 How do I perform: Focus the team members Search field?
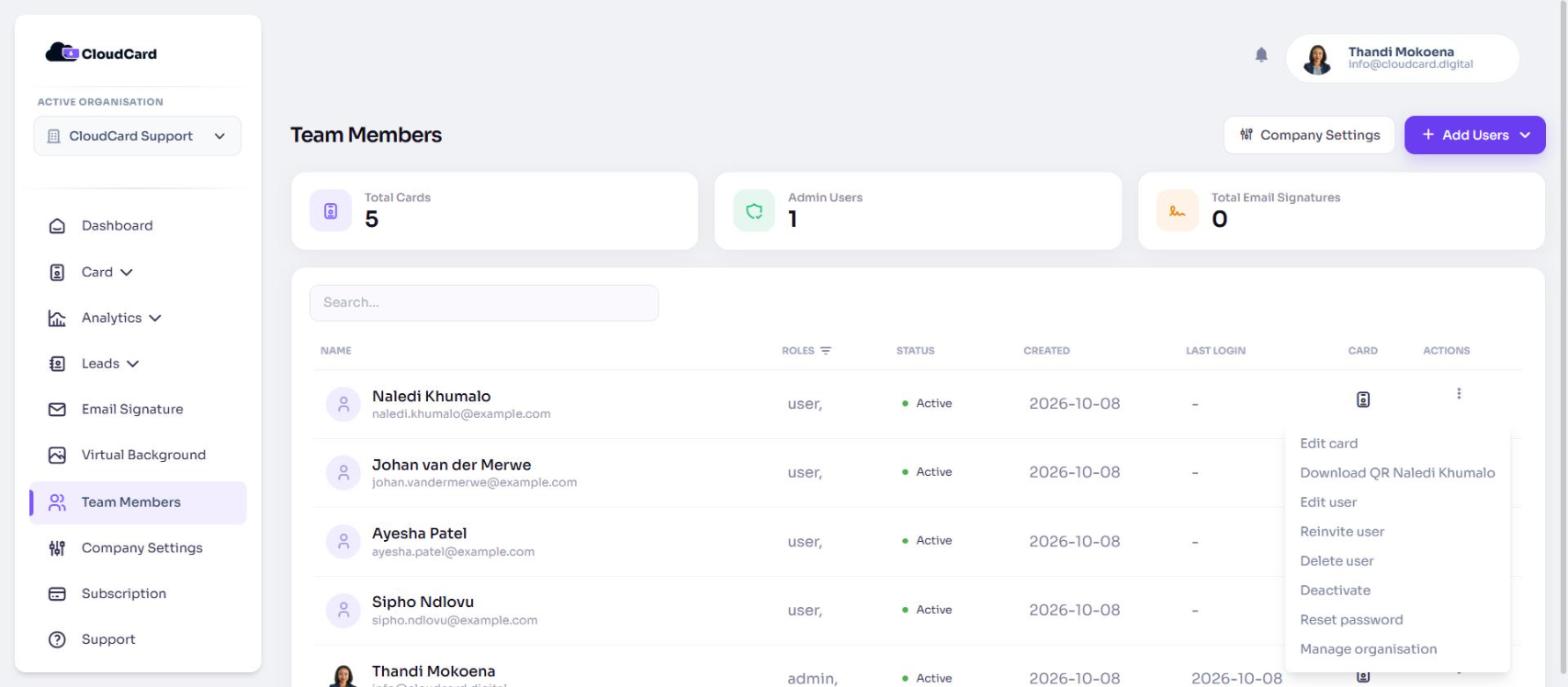pos(484,303)
